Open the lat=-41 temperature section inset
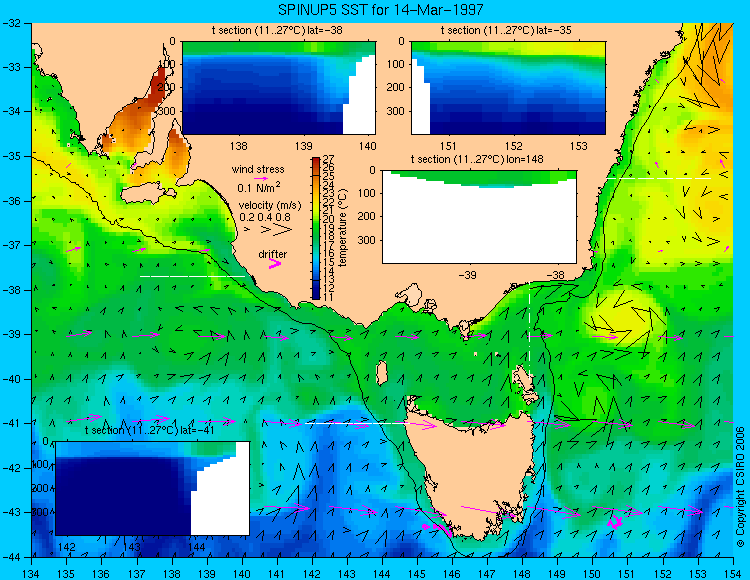Screen dimensions: 750x580 (153, 488)
